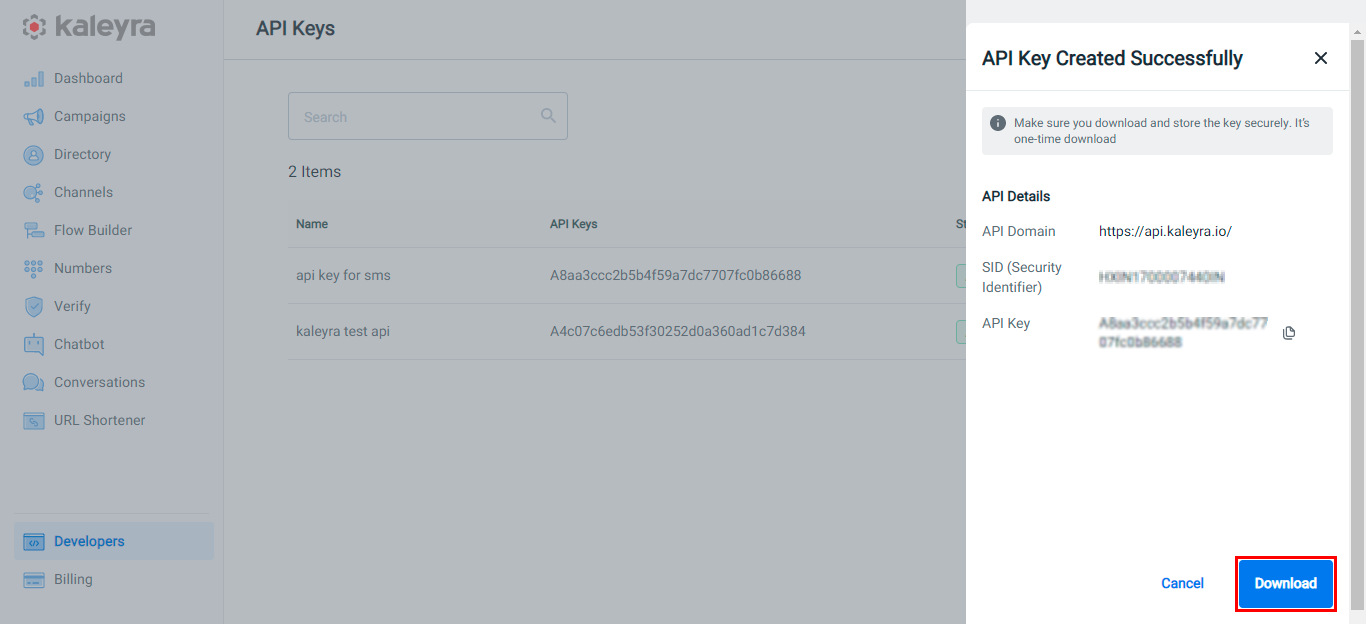Click the API Details heading
The image size is (1366, 624).
[1016, 196]
